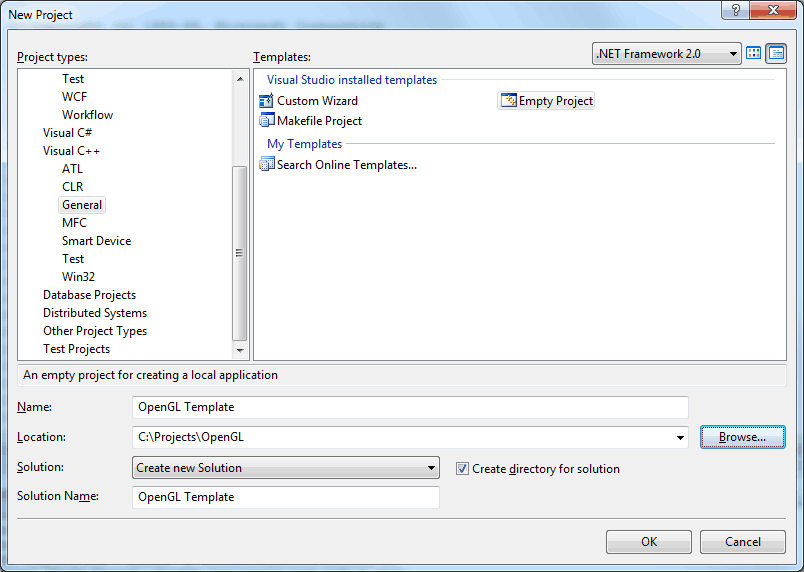Select the Workflow project type
The width and height of the screenshot is (804, 572).
tap(88, 114)
